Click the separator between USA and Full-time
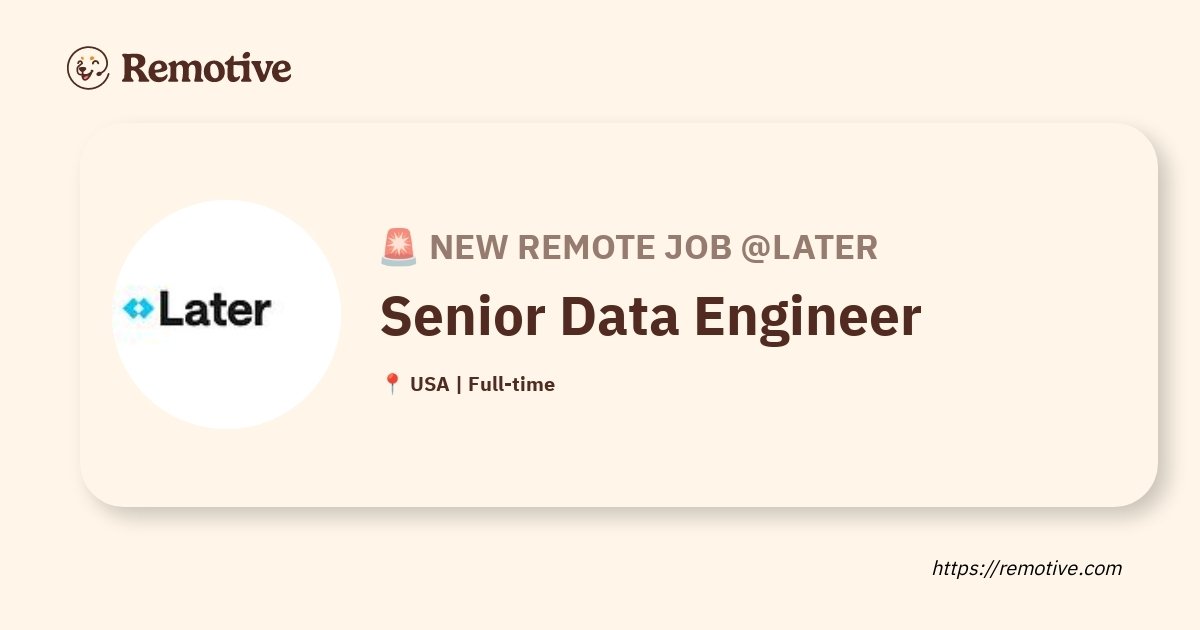Viewport: 1200px width, 630px height. click(x=458, y=384)
